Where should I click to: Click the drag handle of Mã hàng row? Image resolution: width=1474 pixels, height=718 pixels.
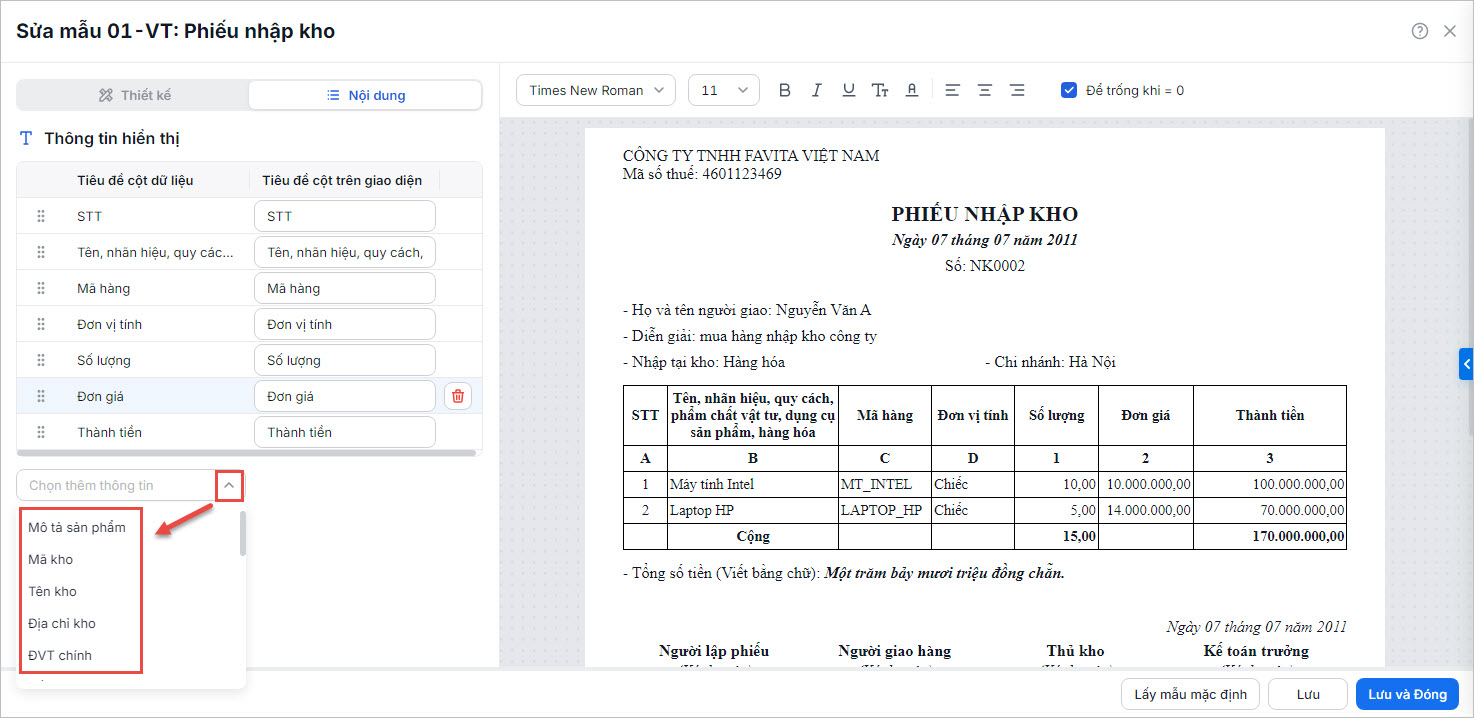[x=41, y=288]
